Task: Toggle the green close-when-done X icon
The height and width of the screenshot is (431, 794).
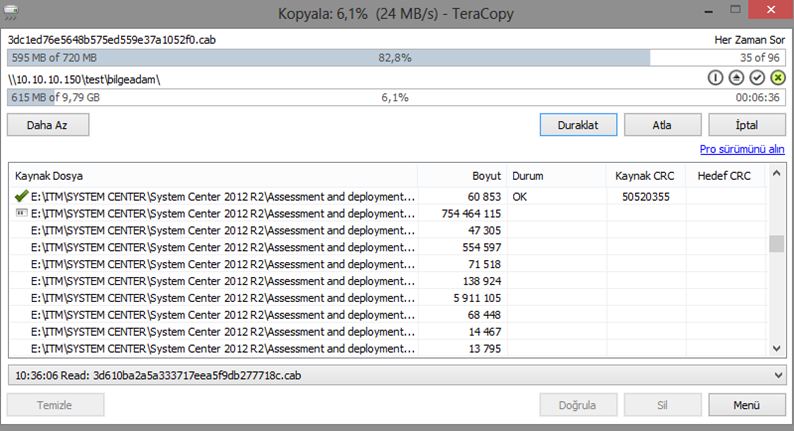Action: (x=778, y=77)
